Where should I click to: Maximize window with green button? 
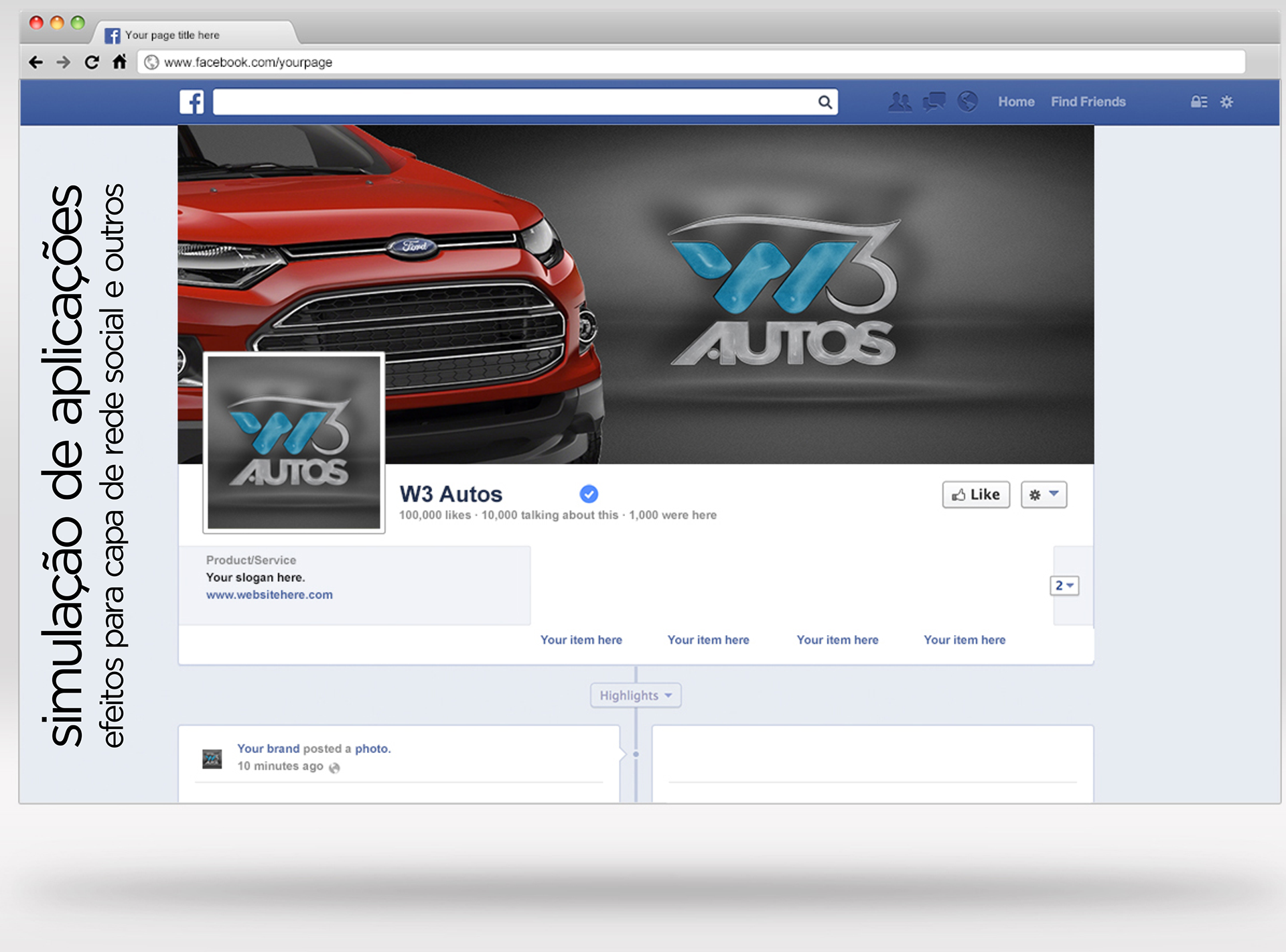[78, 23]
